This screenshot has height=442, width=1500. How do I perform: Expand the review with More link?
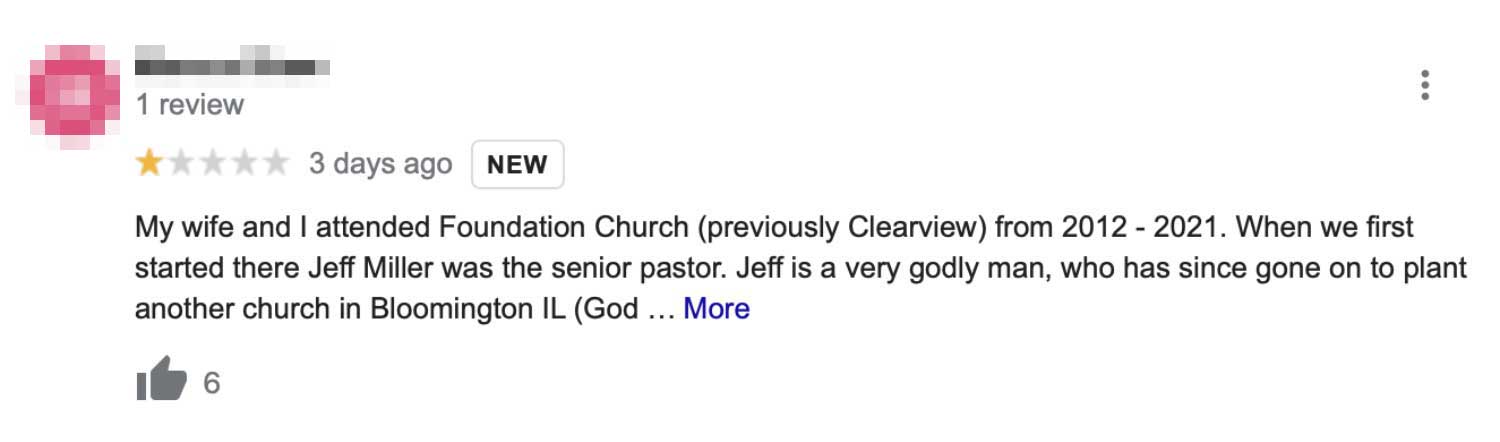pos(716,309)
